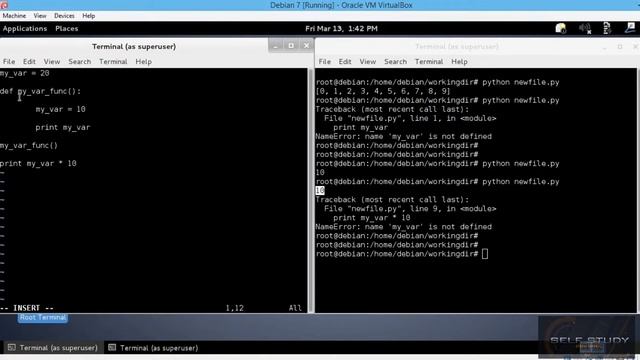This screenshot has height=360, width=640.
Task: Click the last prompt cursor in right terminal
Action: coord(484,254)
